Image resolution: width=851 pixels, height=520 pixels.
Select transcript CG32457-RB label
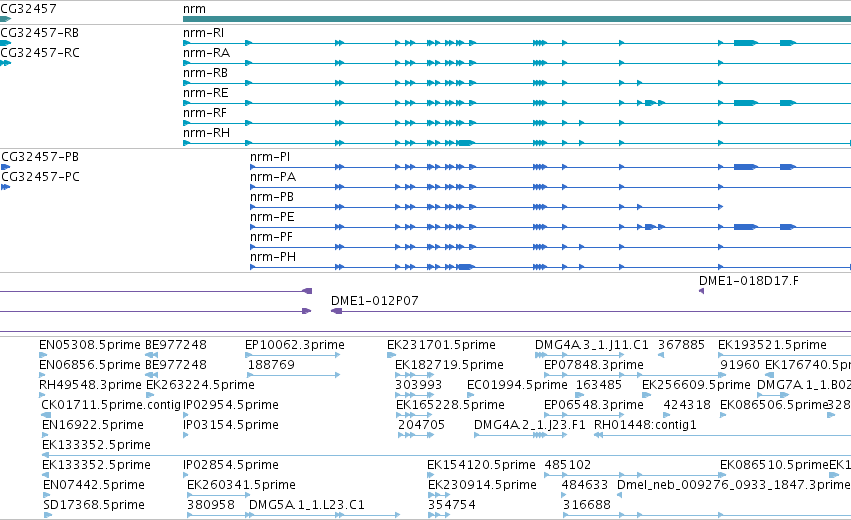coord(40,33)
